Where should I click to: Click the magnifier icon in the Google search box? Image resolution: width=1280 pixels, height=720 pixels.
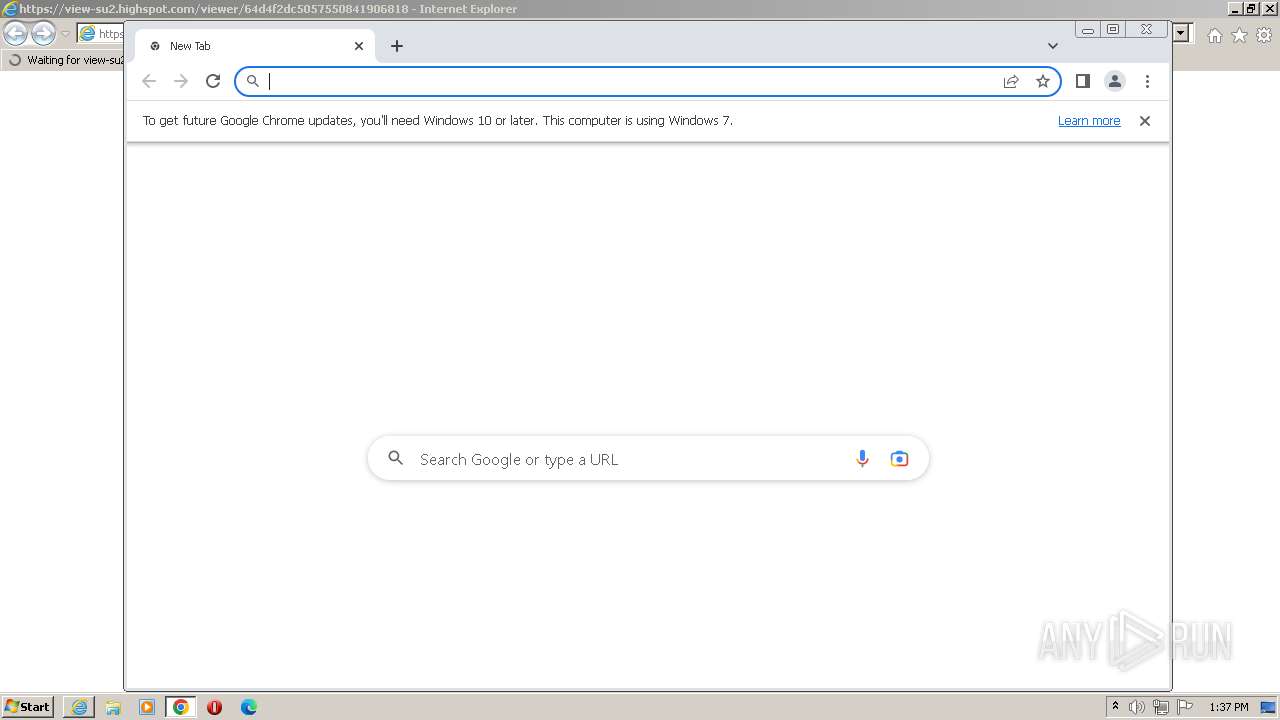click(x=396, y=458)
